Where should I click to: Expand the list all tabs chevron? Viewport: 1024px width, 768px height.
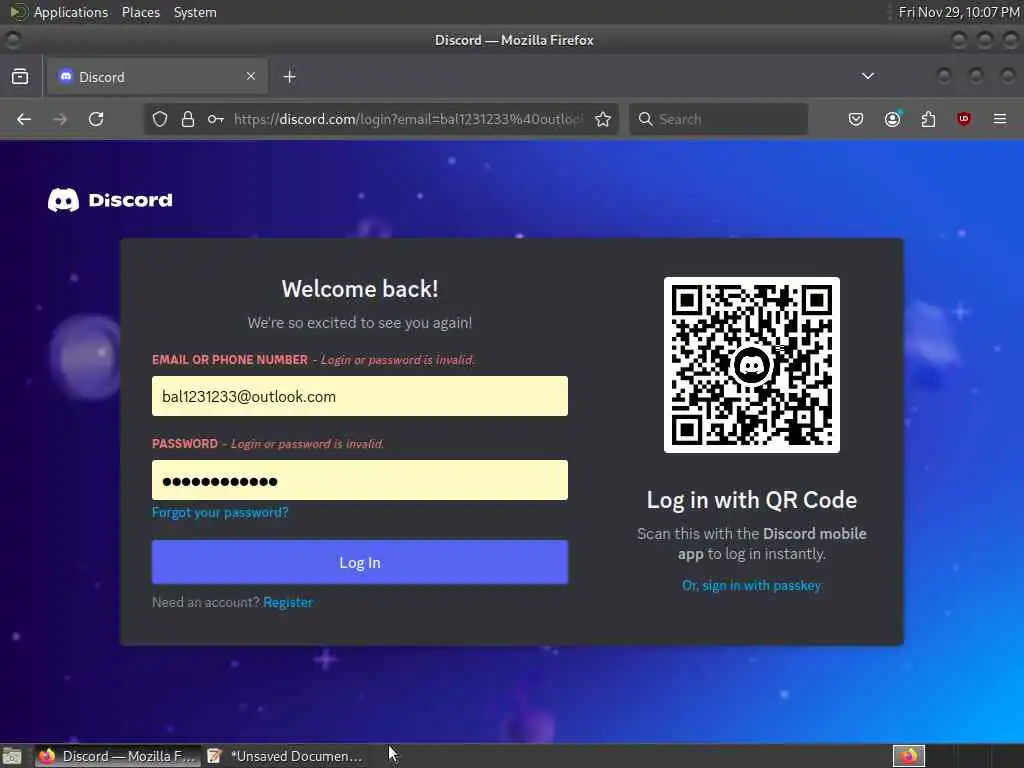point(868,76)
